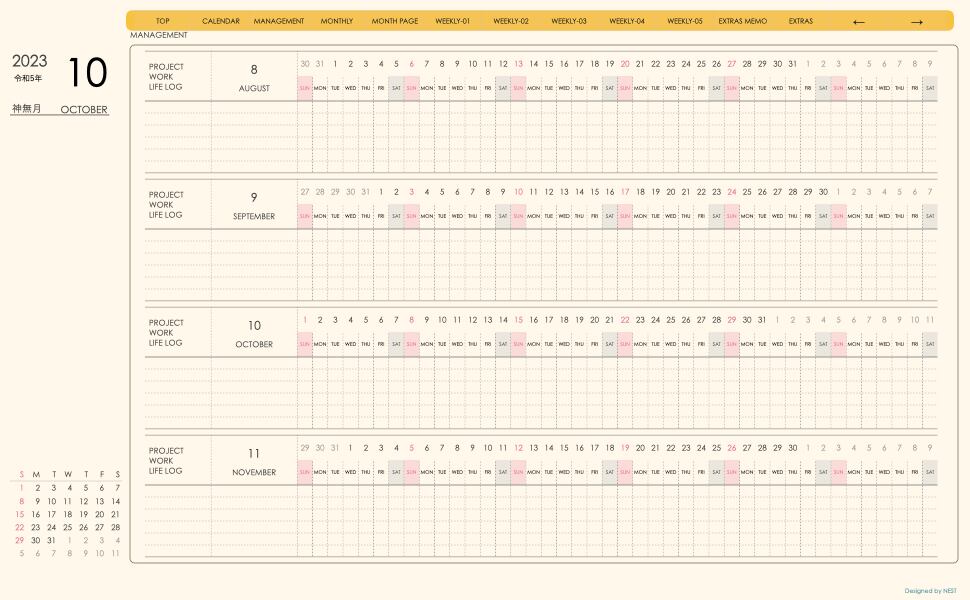Select date 15 Sunday in October timeline
This screenshot has width=970, height=600.
click(518, 320)
